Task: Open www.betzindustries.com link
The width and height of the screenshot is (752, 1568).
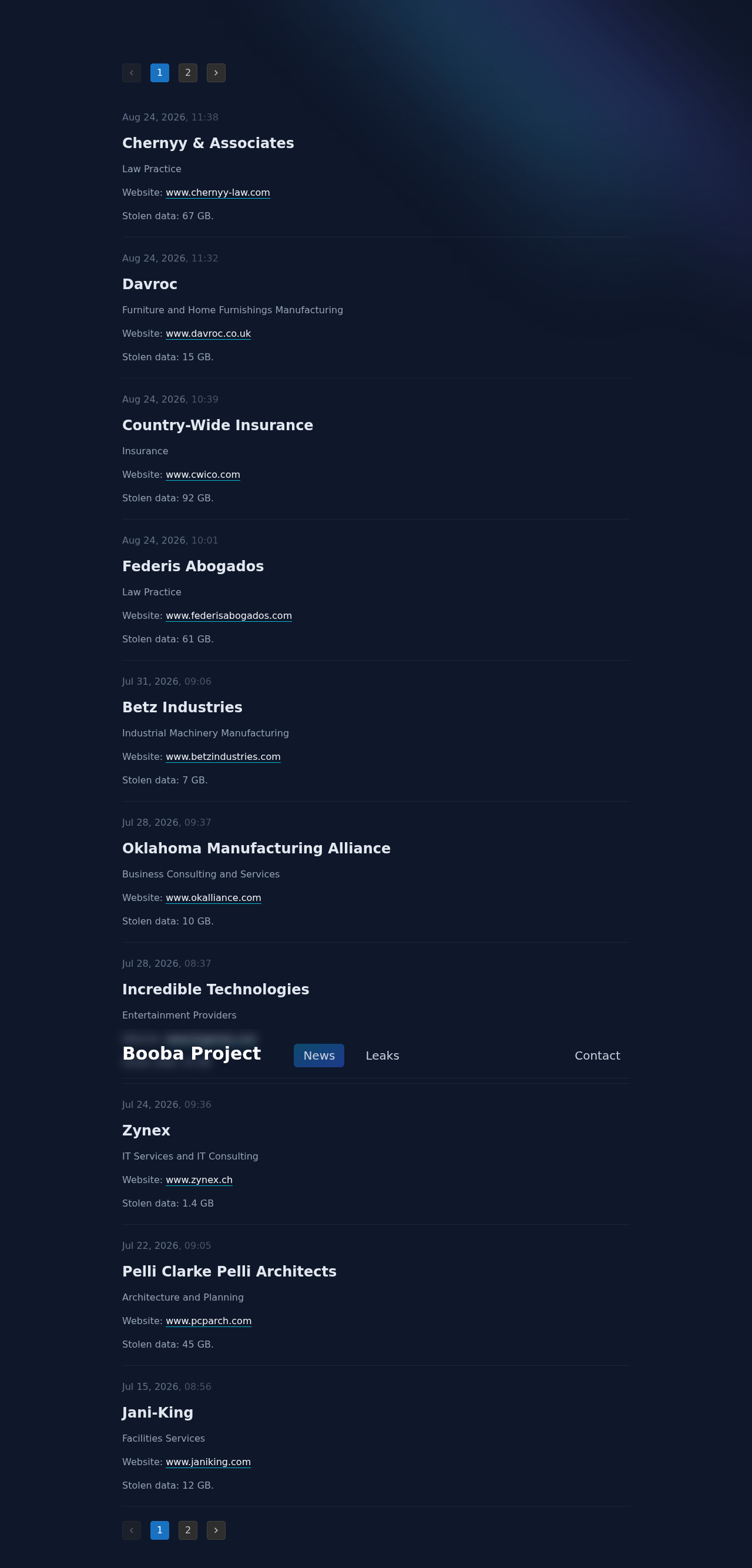Action: pos(223,757)
